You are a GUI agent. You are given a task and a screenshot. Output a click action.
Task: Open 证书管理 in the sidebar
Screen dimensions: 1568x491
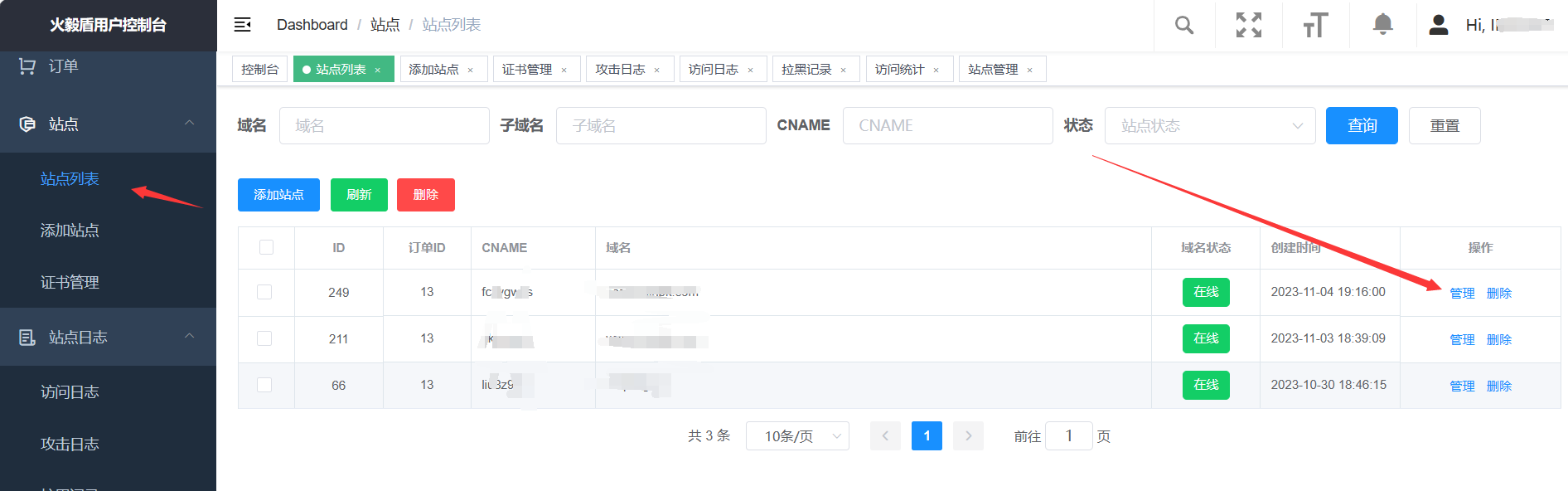(70, 283)
